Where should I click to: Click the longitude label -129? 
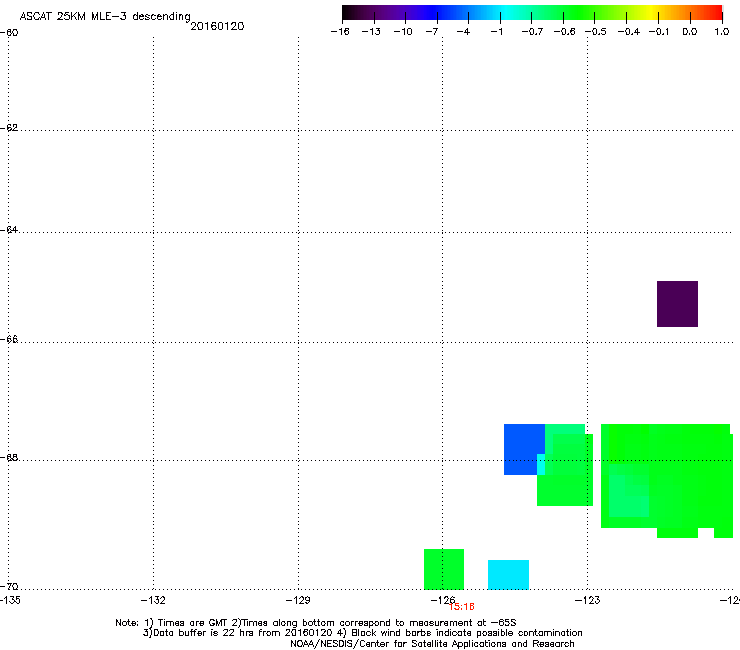pyautogui.click(x=298, y=600)
